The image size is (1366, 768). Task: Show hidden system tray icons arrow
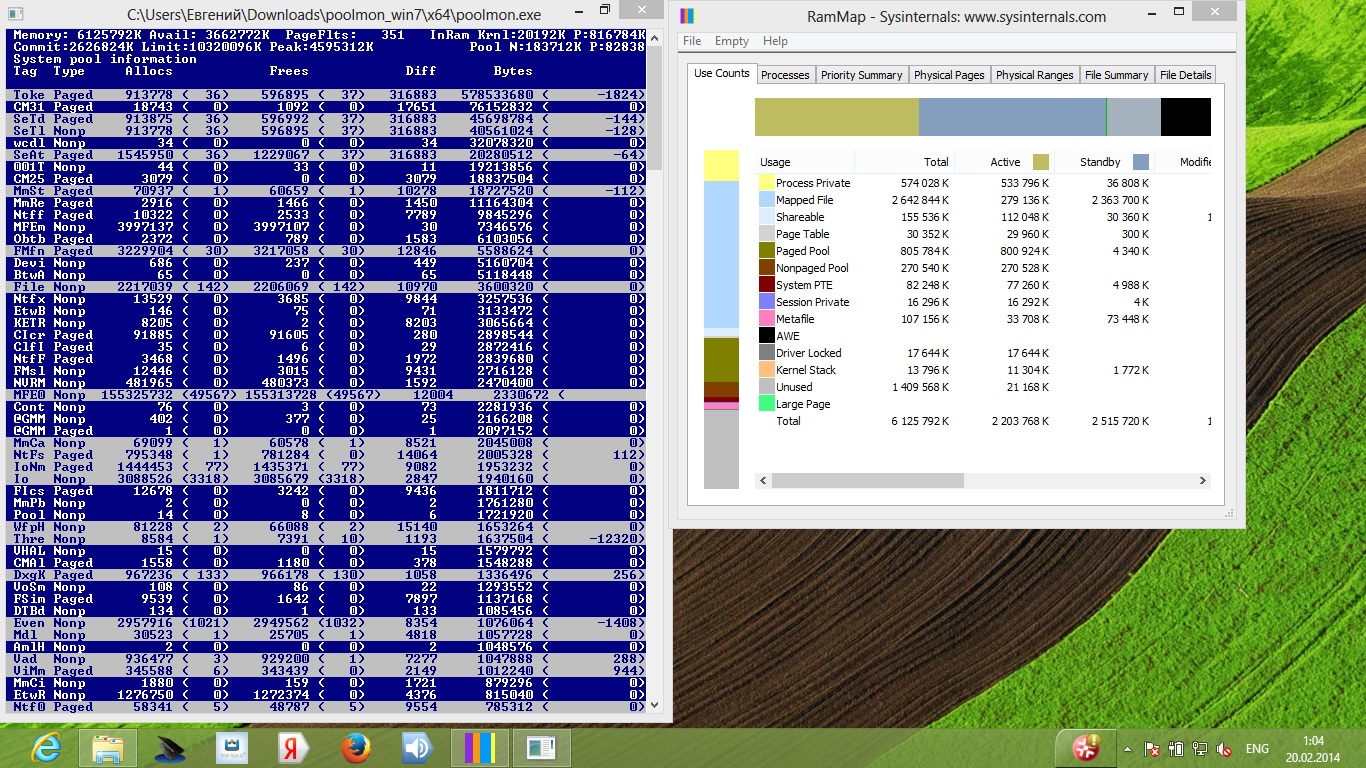click(x=1129, y=749)
